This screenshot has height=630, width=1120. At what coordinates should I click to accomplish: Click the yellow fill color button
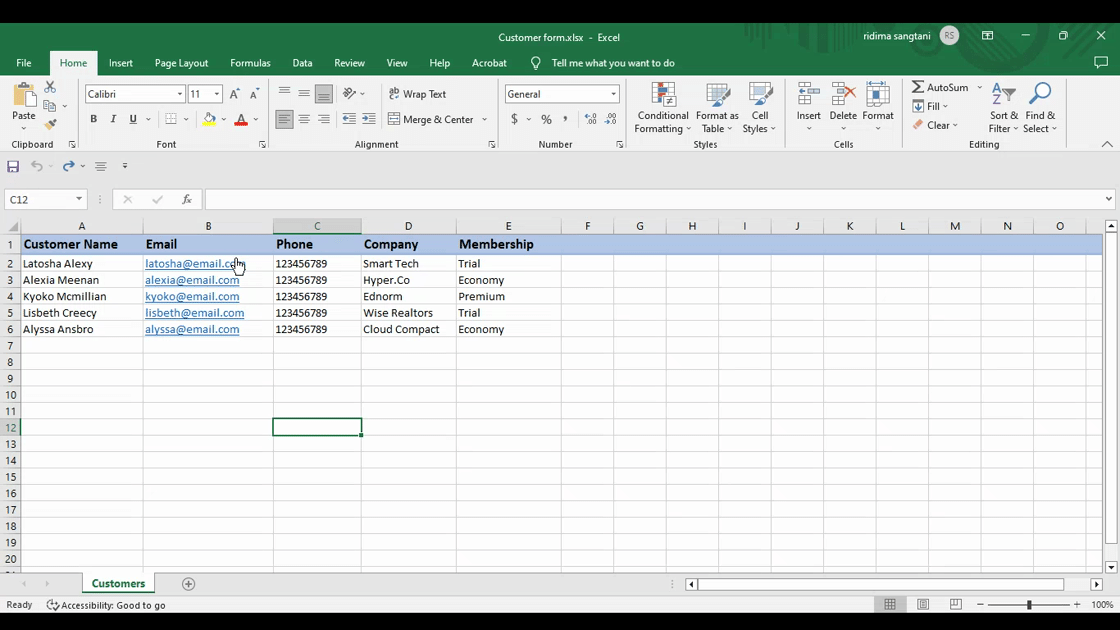[209, 119]
